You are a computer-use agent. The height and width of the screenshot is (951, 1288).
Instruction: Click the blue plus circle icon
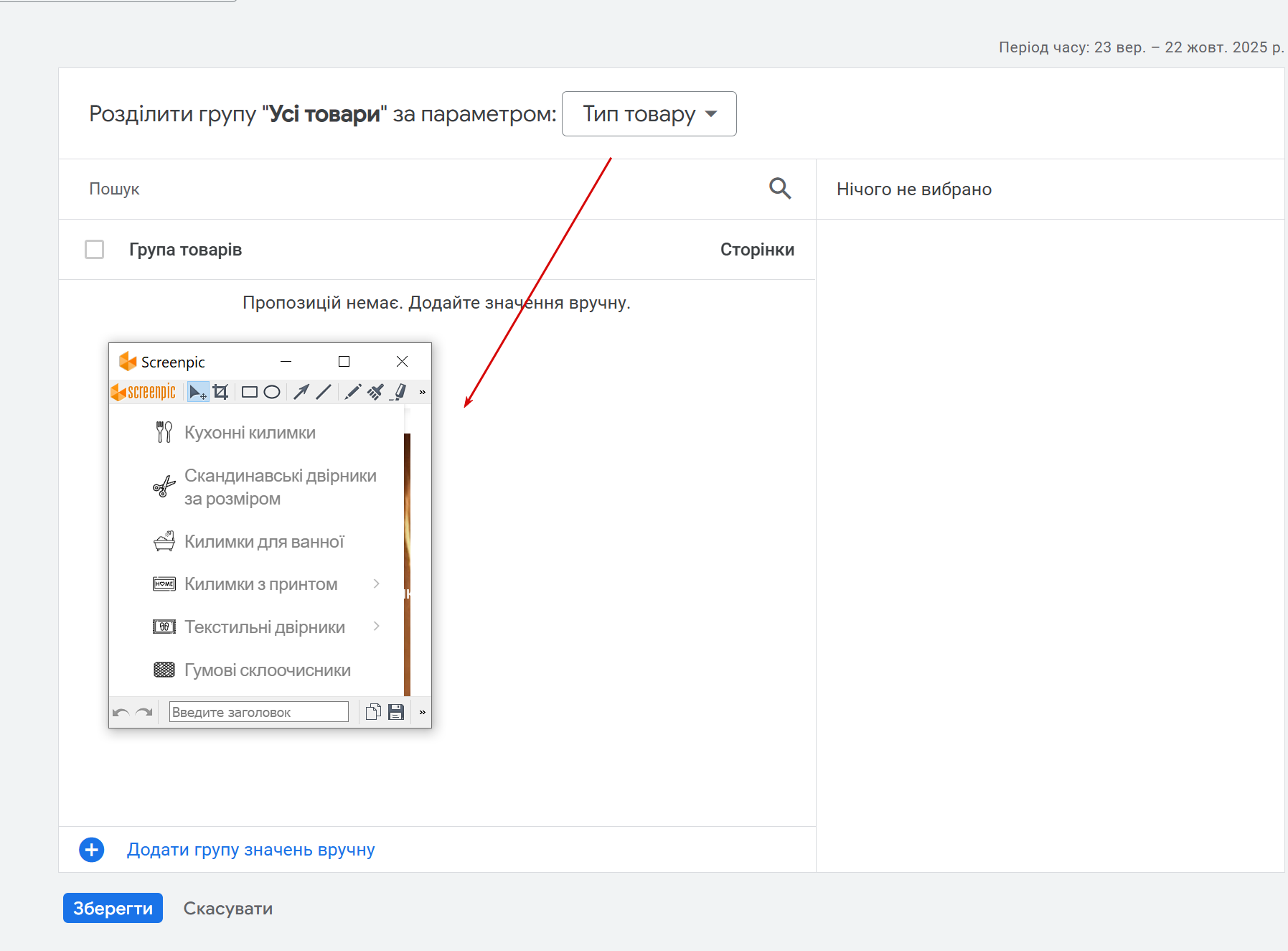coord(92,850)
